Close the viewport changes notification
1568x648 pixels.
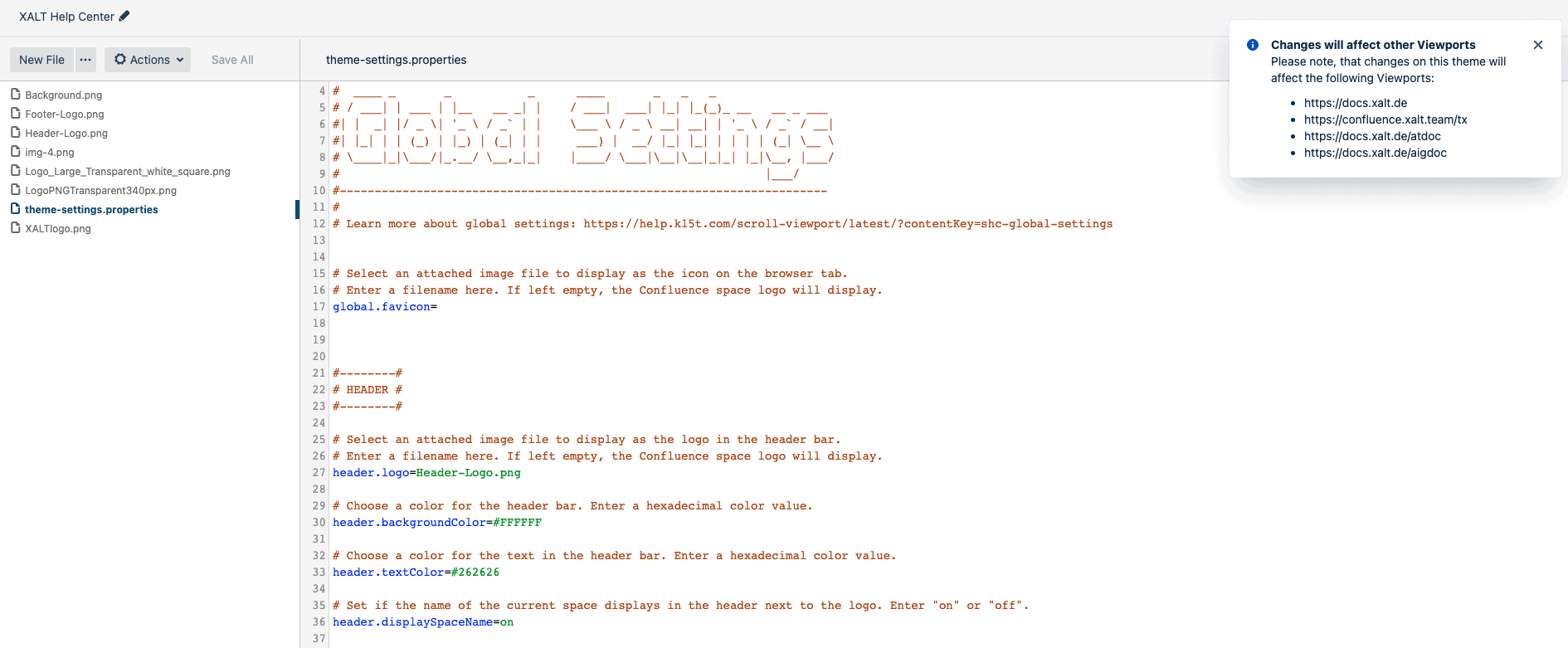coord(1538,45)
